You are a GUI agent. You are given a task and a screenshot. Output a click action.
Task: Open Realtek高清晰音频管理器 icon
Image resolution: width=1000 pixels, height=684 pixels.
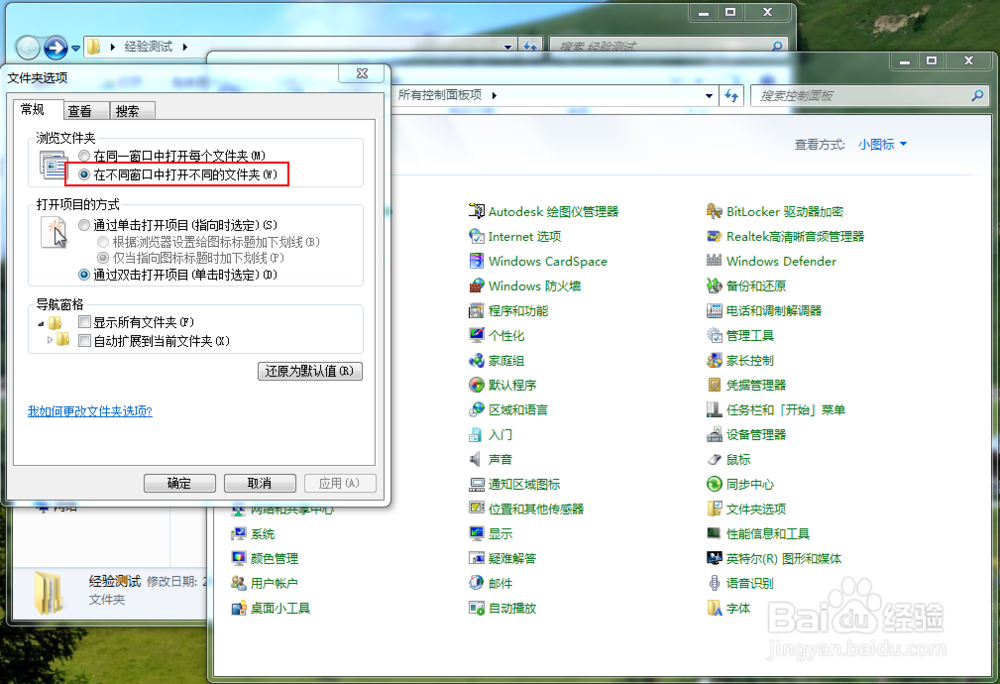(x=714, y=236)
